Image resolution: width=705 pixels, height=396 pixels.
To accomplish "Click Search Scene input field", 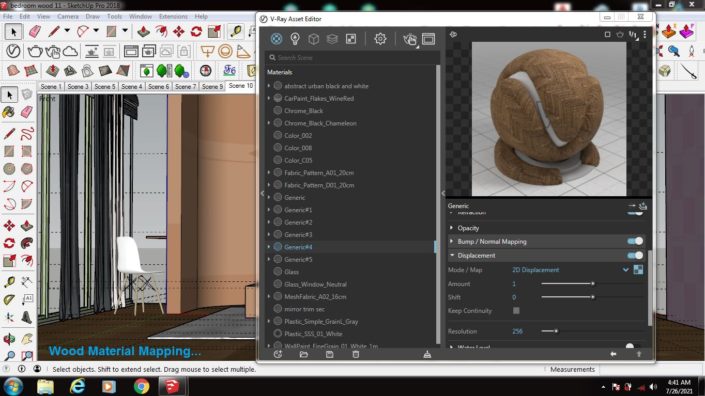I will pyautogui.click(x=353, y=58).
